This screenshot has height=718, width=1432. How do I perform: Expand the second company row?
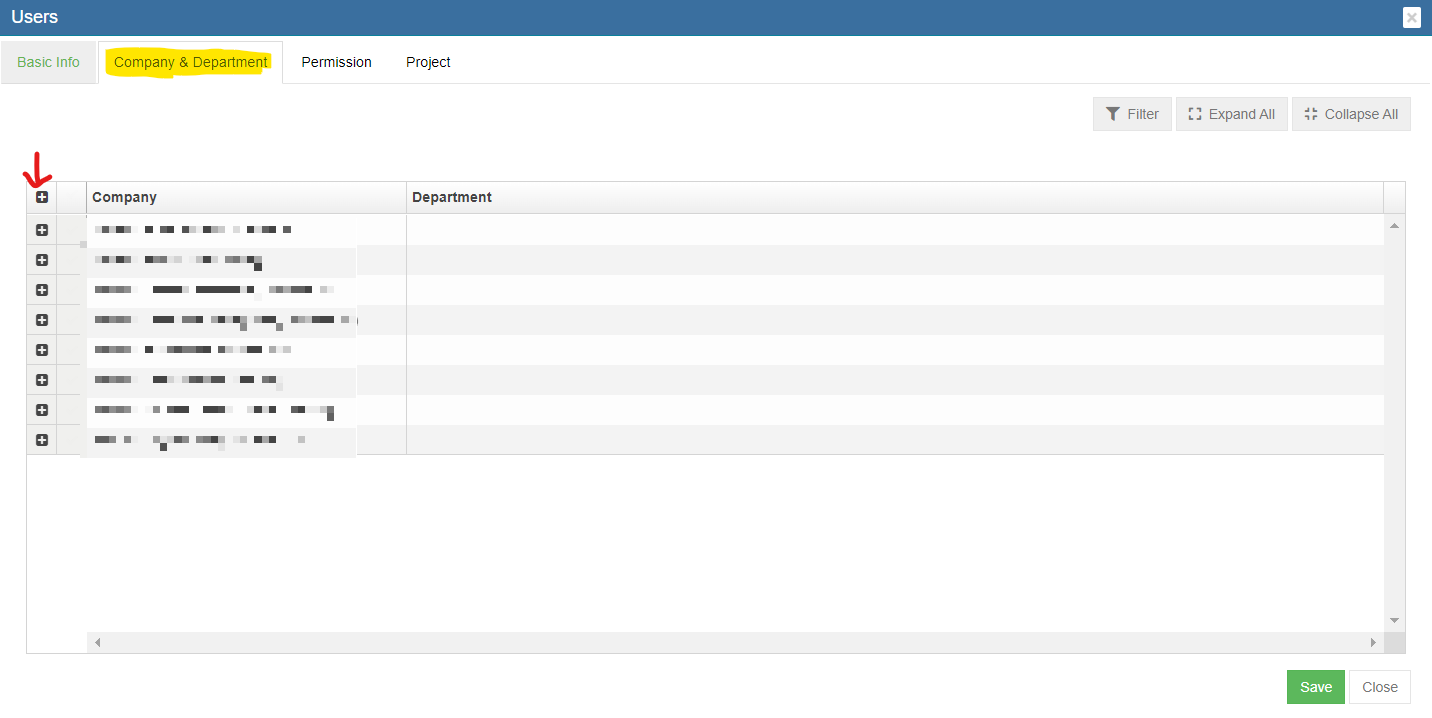[x=42, y=260]
